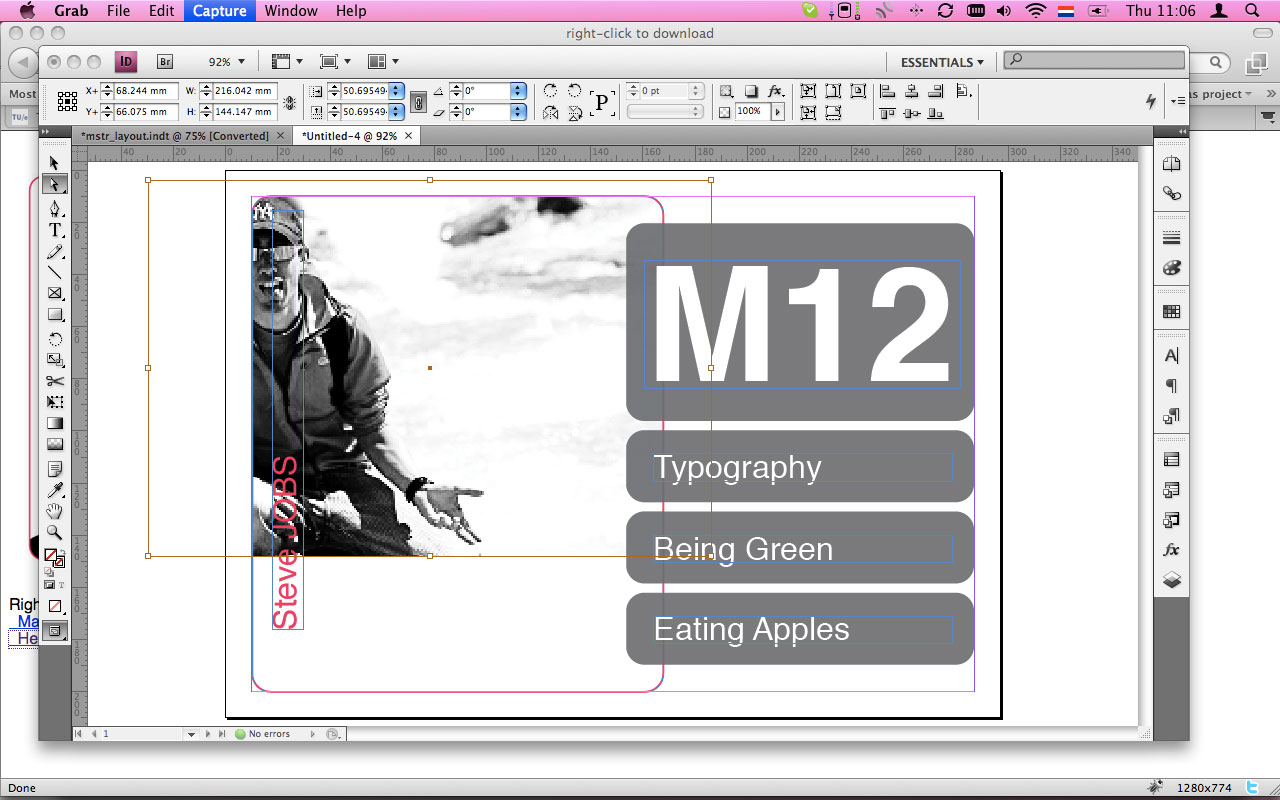Activate the Zoom magnifier tool
This screenshot has height=800, width=1280.
55,533
